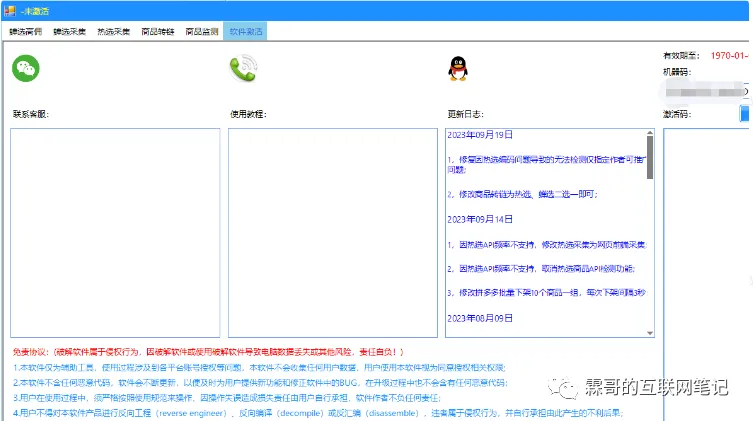Click the 2023年09月19日 update log entry
The image size is (753, 421).
point(480,134)
